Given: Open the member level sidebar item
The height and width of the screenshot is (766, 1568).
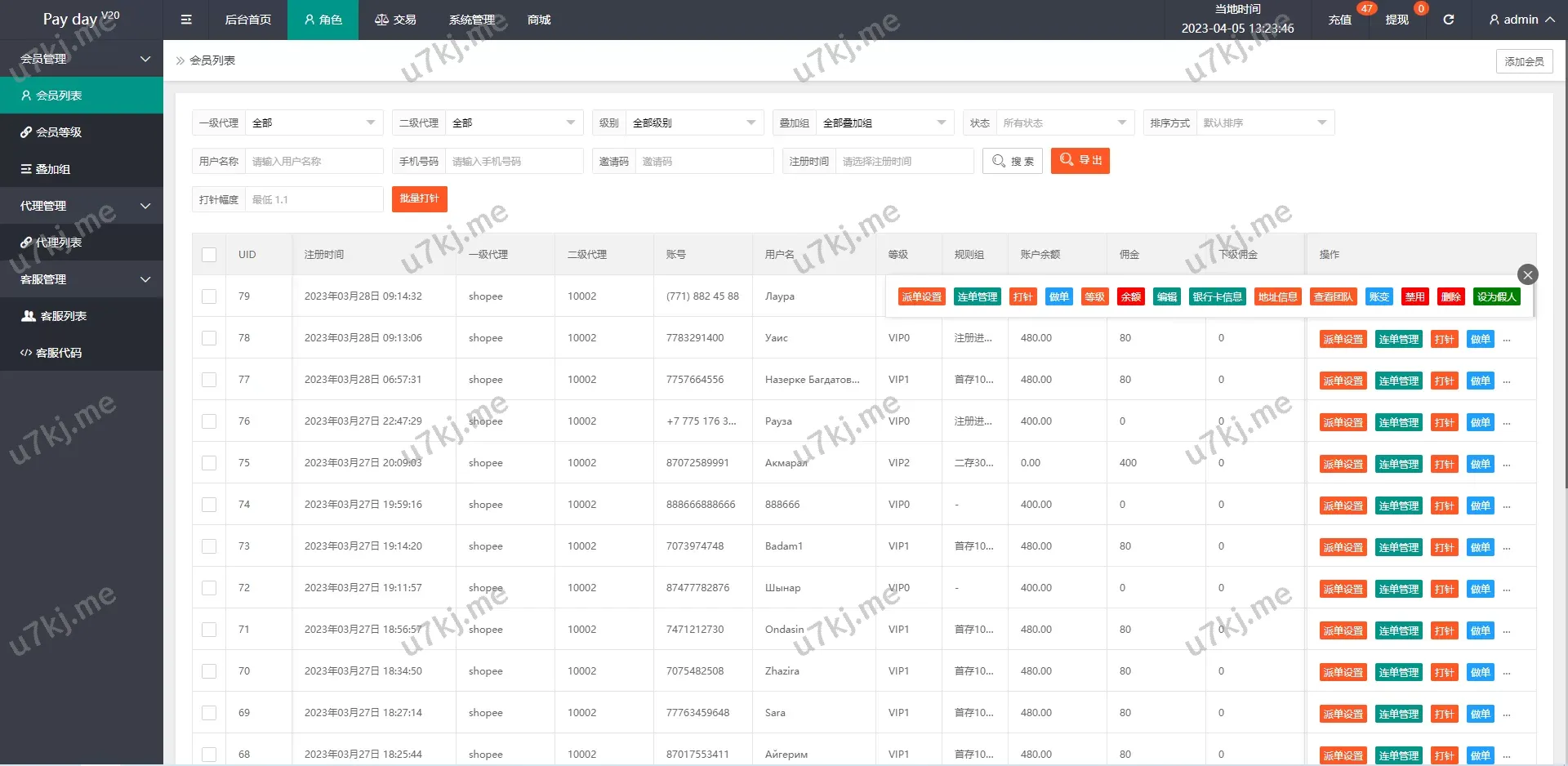Looking at the screenshot, I should 82,132.
